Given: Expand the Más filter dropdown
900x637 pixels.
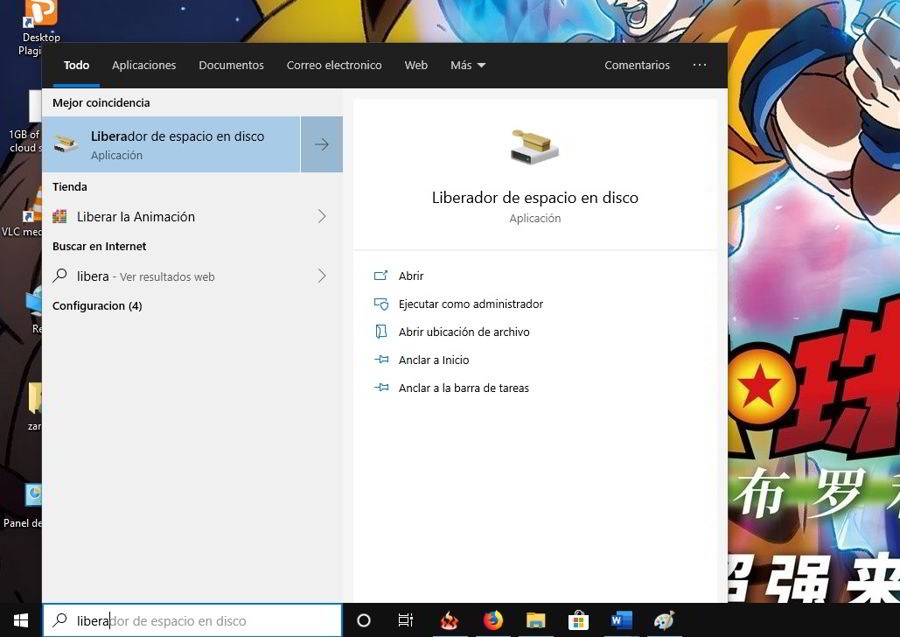Looking at the screenshot, I should click(x=467, y=65).
